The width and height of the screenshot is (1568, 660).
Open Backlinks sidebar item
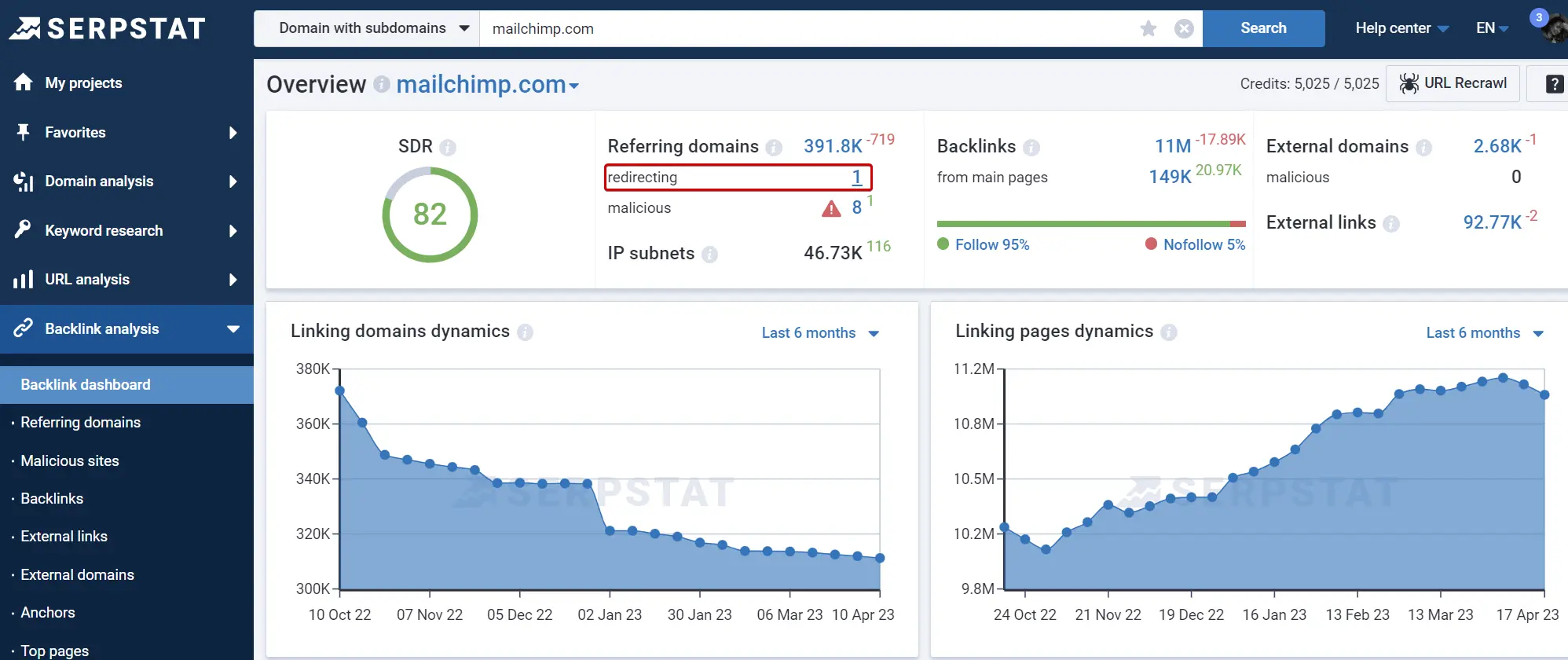52,499
